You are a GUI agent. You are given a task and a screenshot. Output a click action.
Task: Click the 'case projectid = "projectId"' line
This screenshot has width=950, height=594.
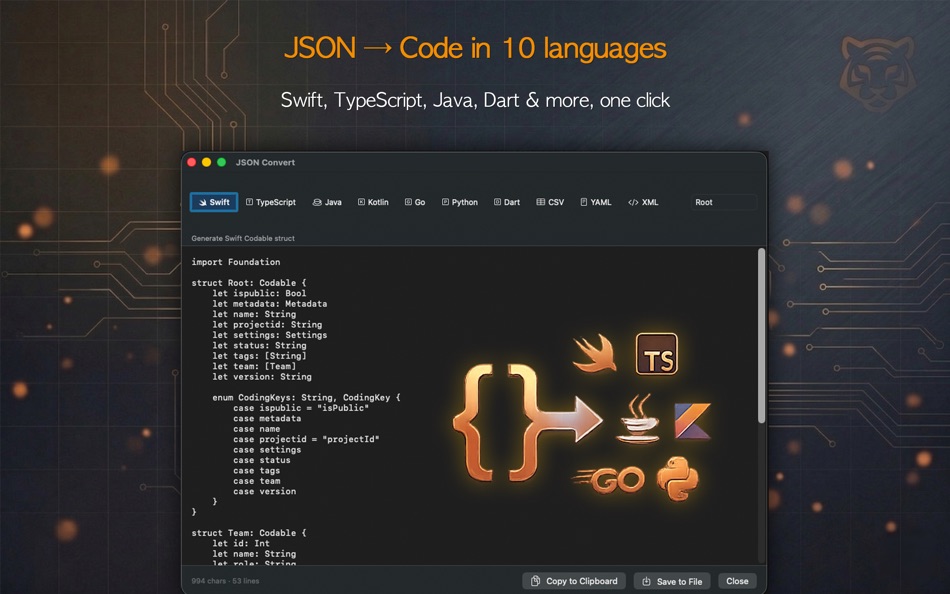pyautogui.click(x=306, y=439)
